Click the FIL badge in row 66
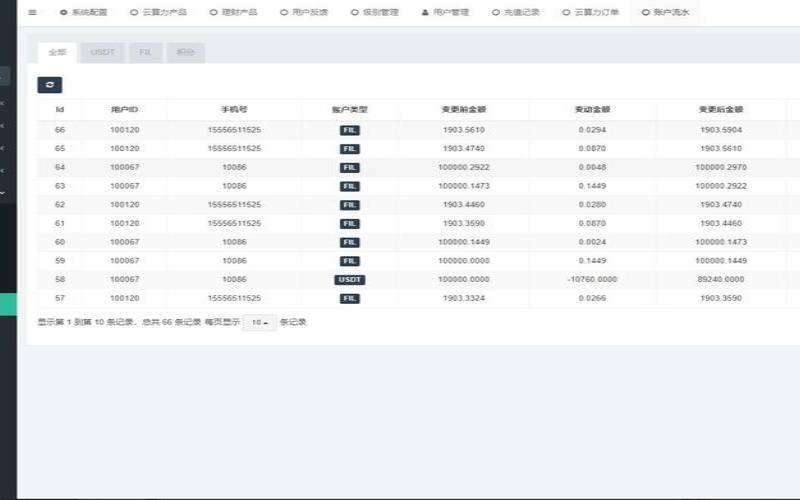This screenshot has height=500, width=800. pyautogui.click(x=349, y=130)
